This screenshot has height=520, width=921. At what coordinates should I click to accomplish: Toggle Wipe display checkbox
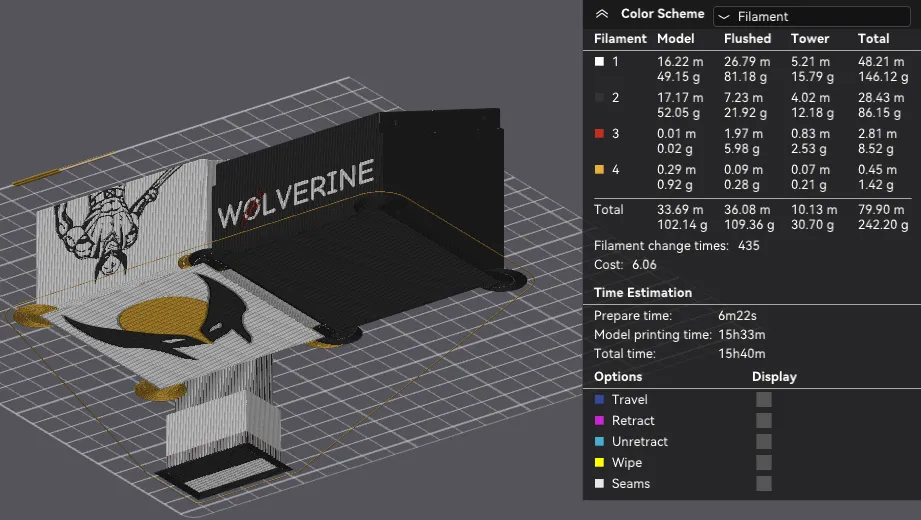click(x=764, y=462)
